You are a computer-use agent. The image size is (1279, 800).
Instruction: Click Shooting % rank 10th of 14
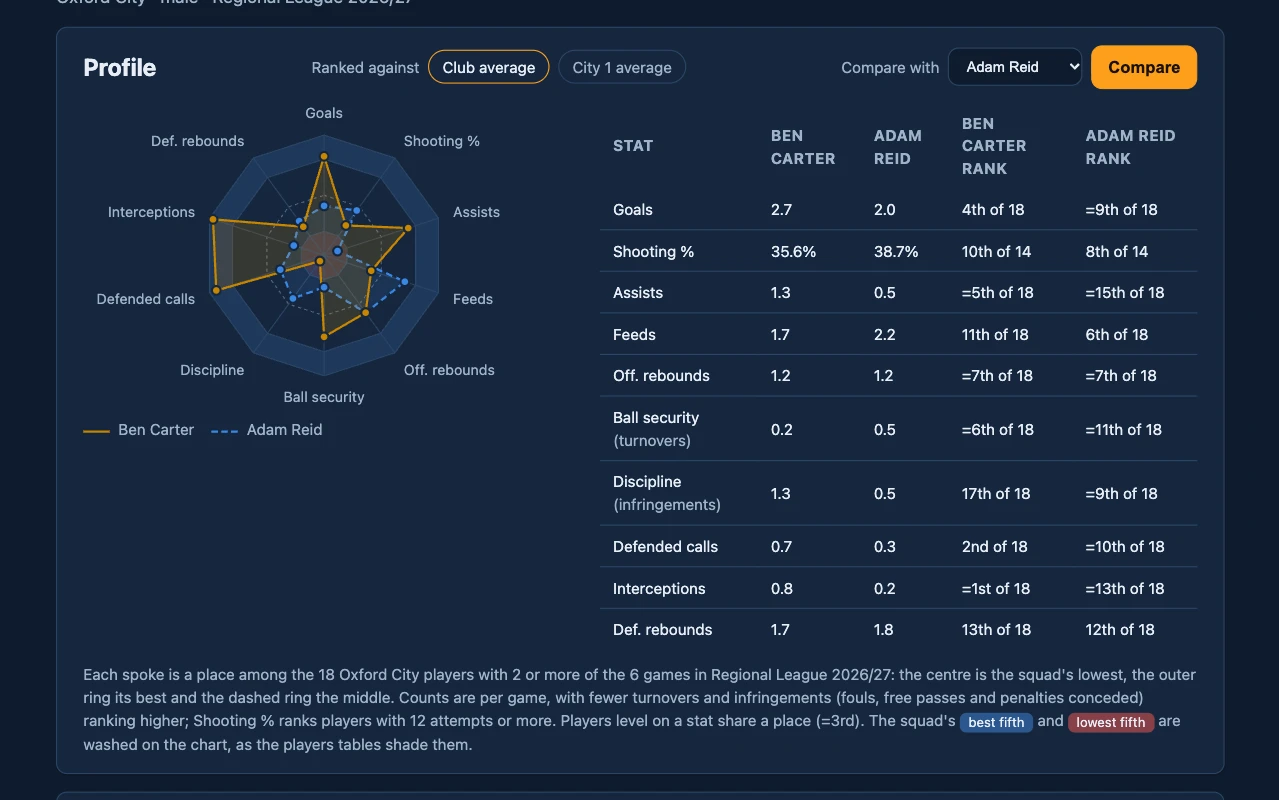[x=996, y=252]
